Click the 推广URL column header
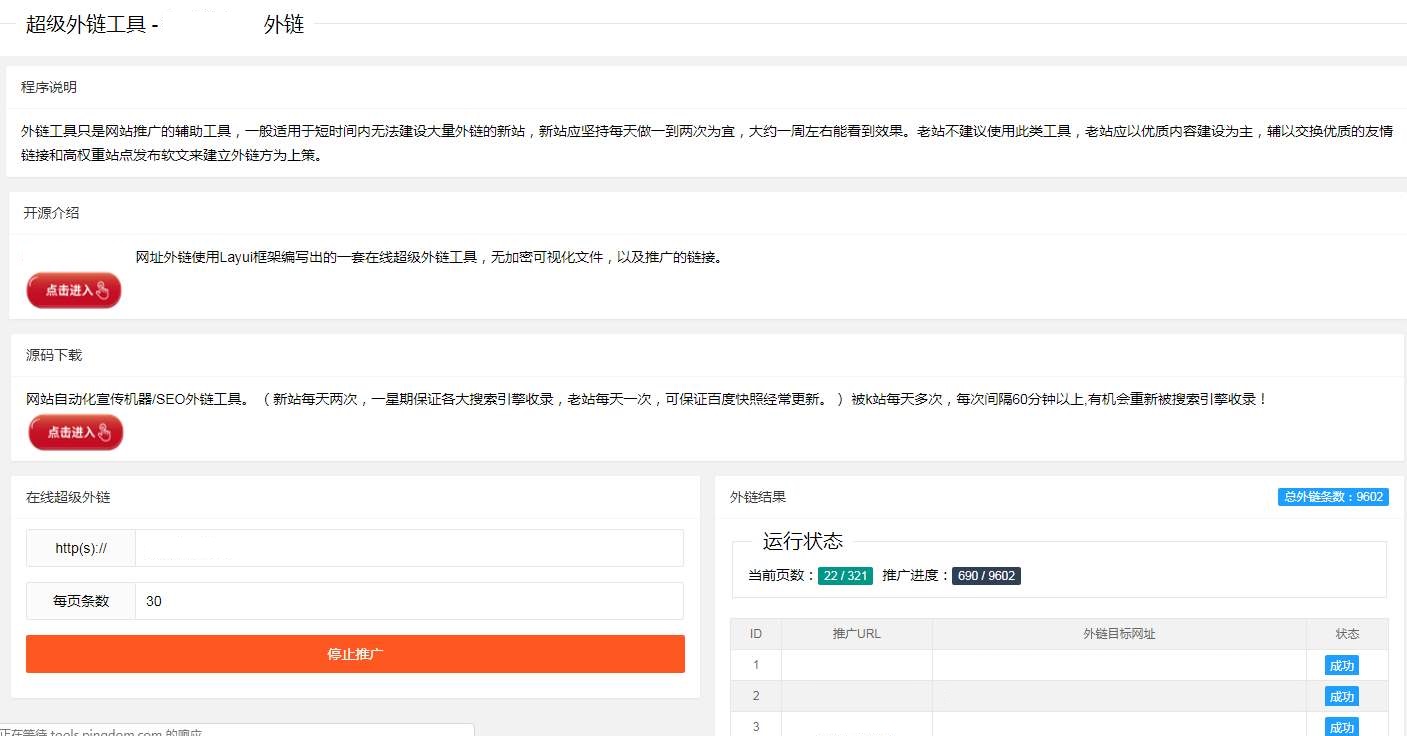This screenshot has height=736, width=1407. pos(855,633)
